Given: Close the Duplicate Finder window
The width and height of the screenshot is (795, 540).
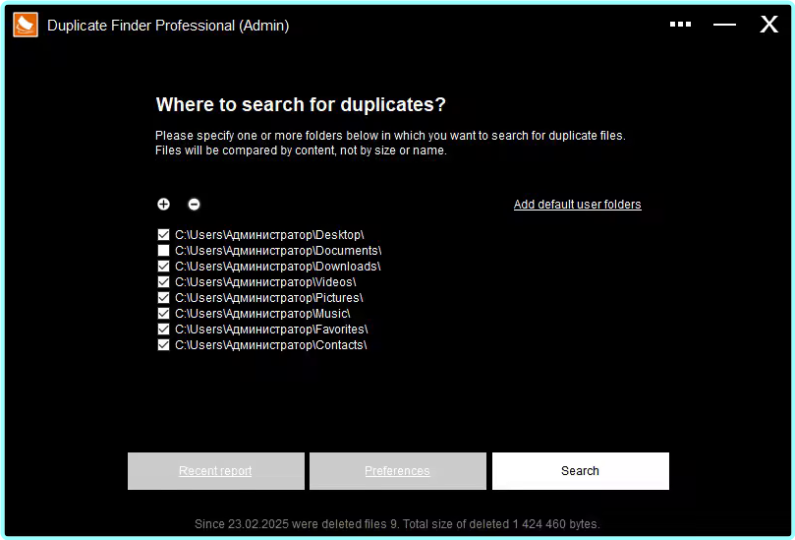Looking at the screenshot, I should click(x=768, y=25).
